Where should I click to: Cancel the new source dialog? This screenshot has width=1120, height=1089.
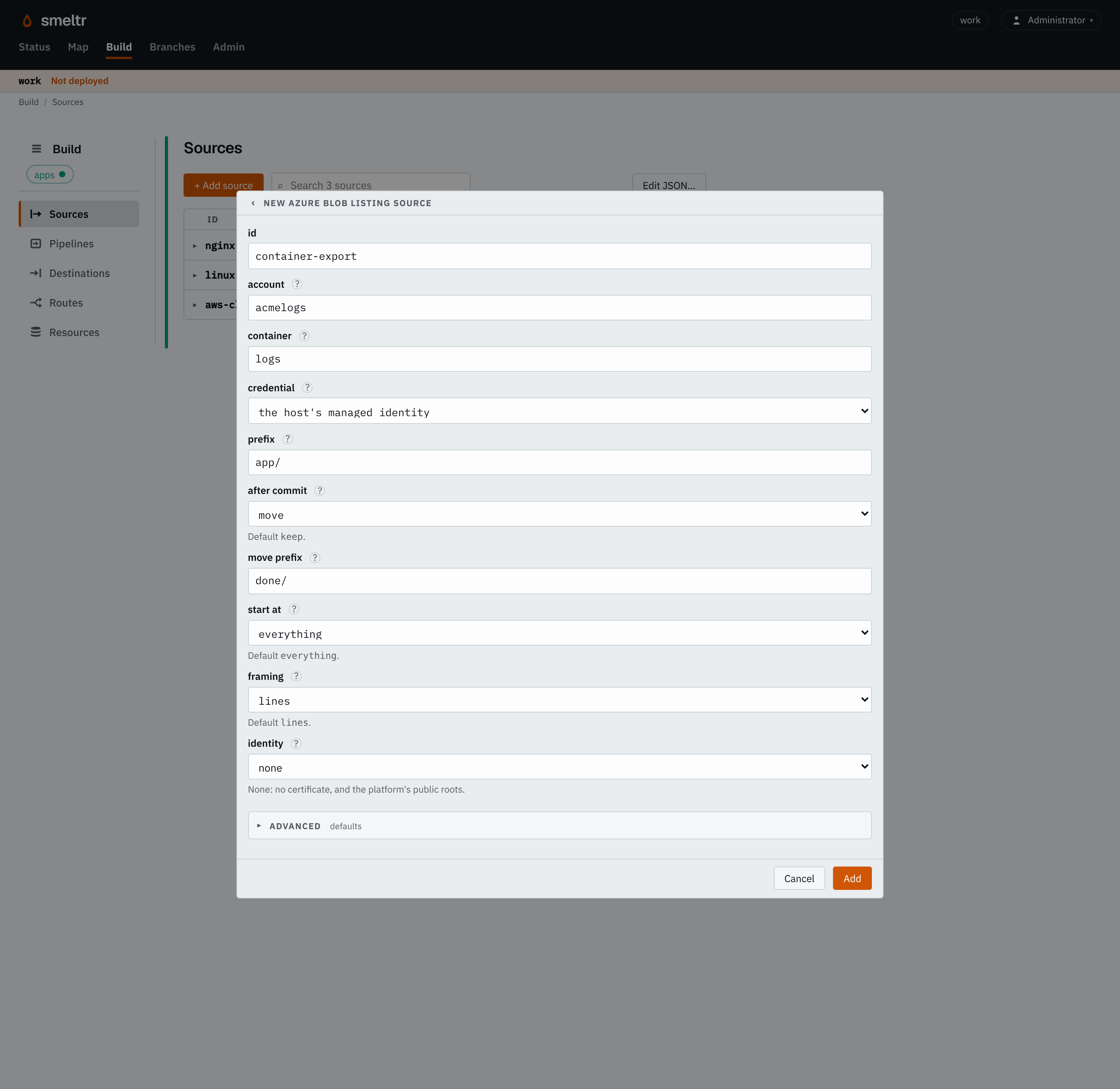click(799, 878)
